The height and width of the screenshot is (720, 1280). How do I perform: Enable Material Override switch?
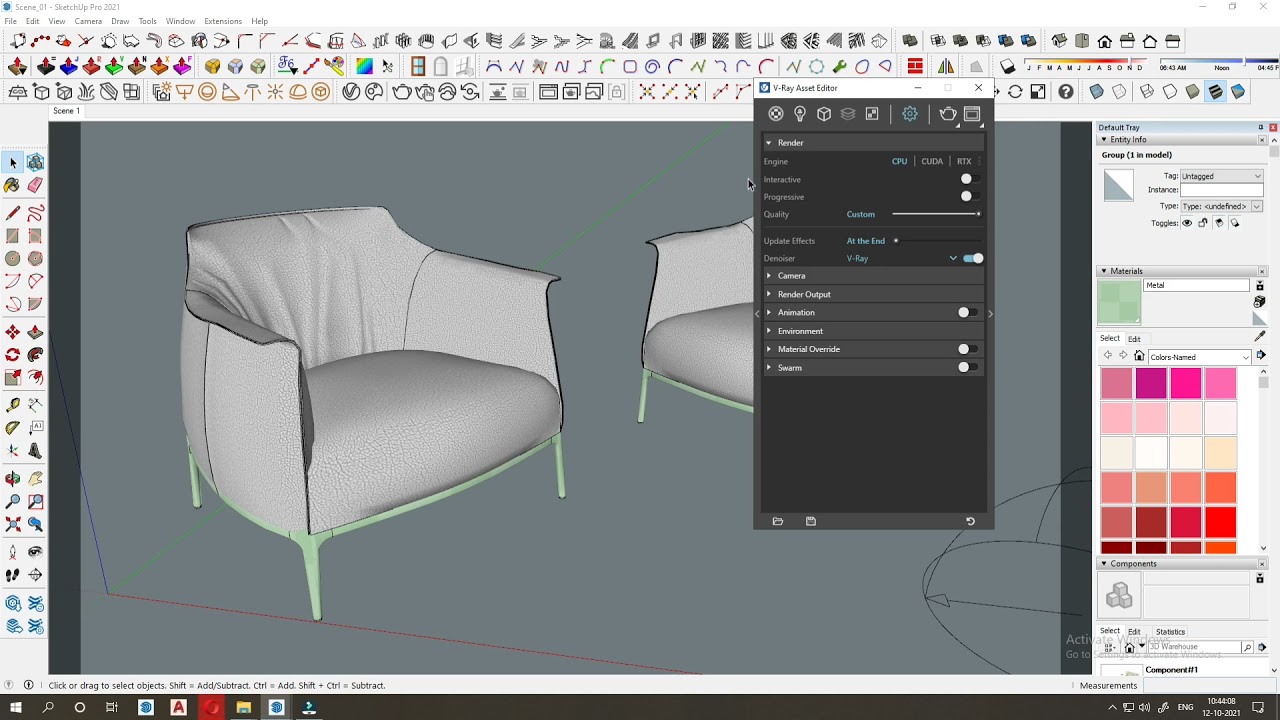tap(966, 349)
